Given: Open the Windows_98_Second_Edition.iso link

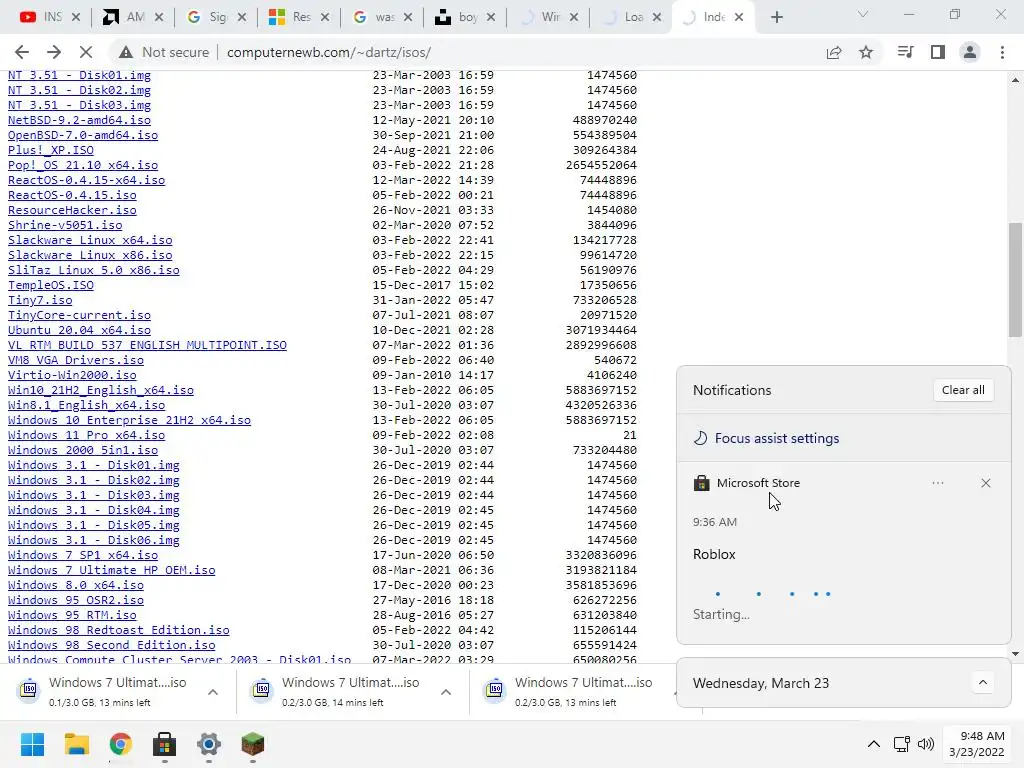Looking at the screenshot, I should point(112,645).
